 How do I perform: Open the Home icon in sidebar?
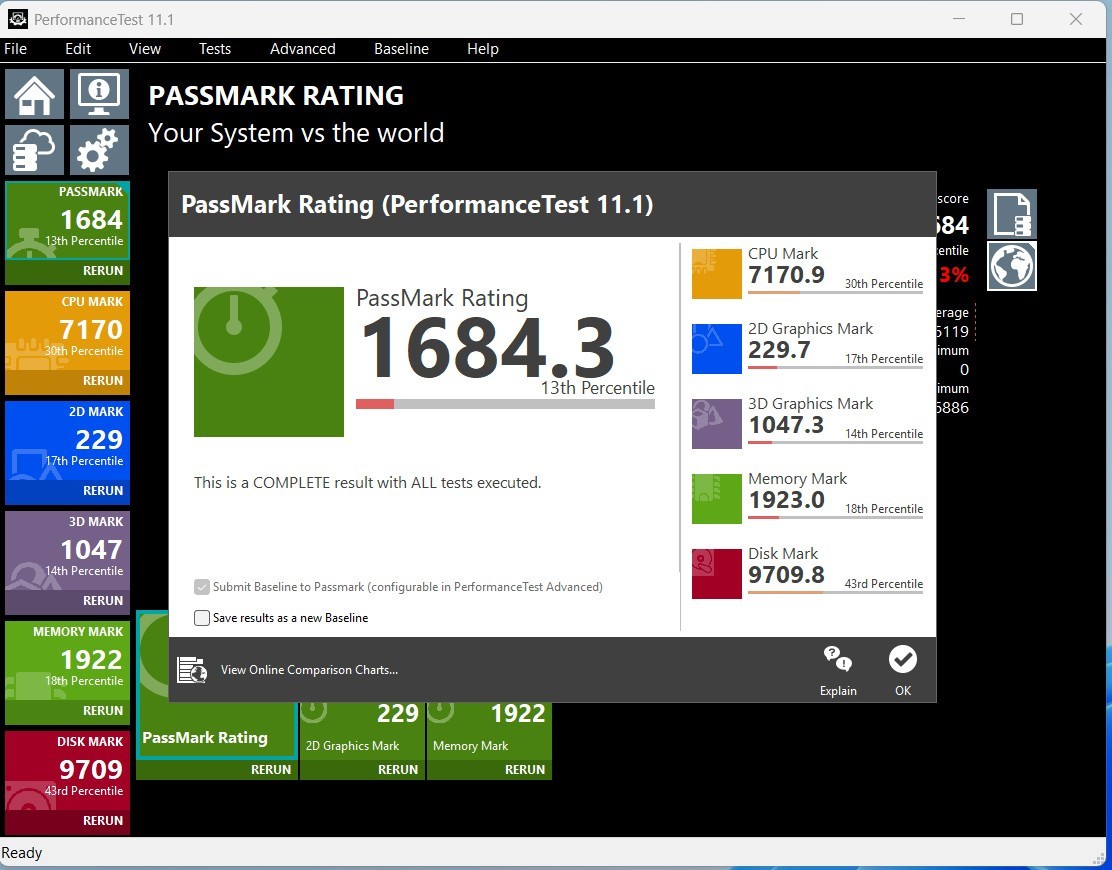pyautogui.click(x=34, y=94)
